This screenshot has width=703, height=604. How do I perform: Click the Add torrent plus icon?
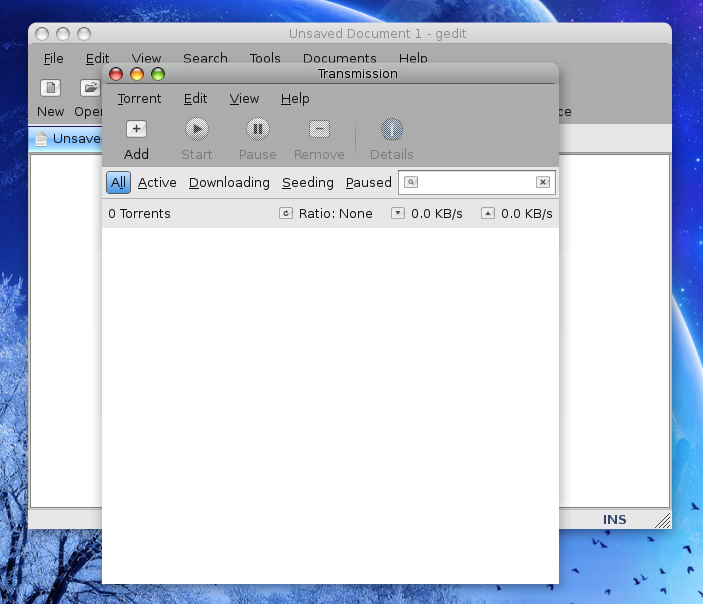pos(136,129)
